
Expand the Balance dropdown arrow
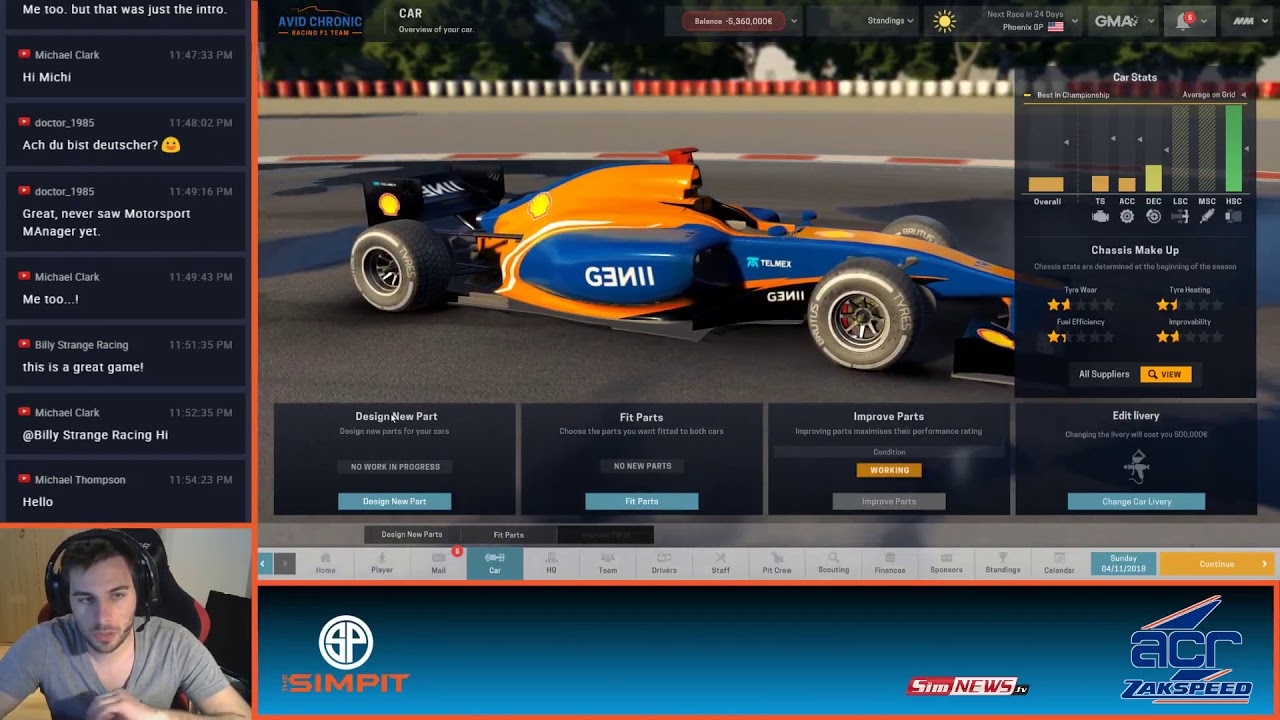(x=794, y=21)
